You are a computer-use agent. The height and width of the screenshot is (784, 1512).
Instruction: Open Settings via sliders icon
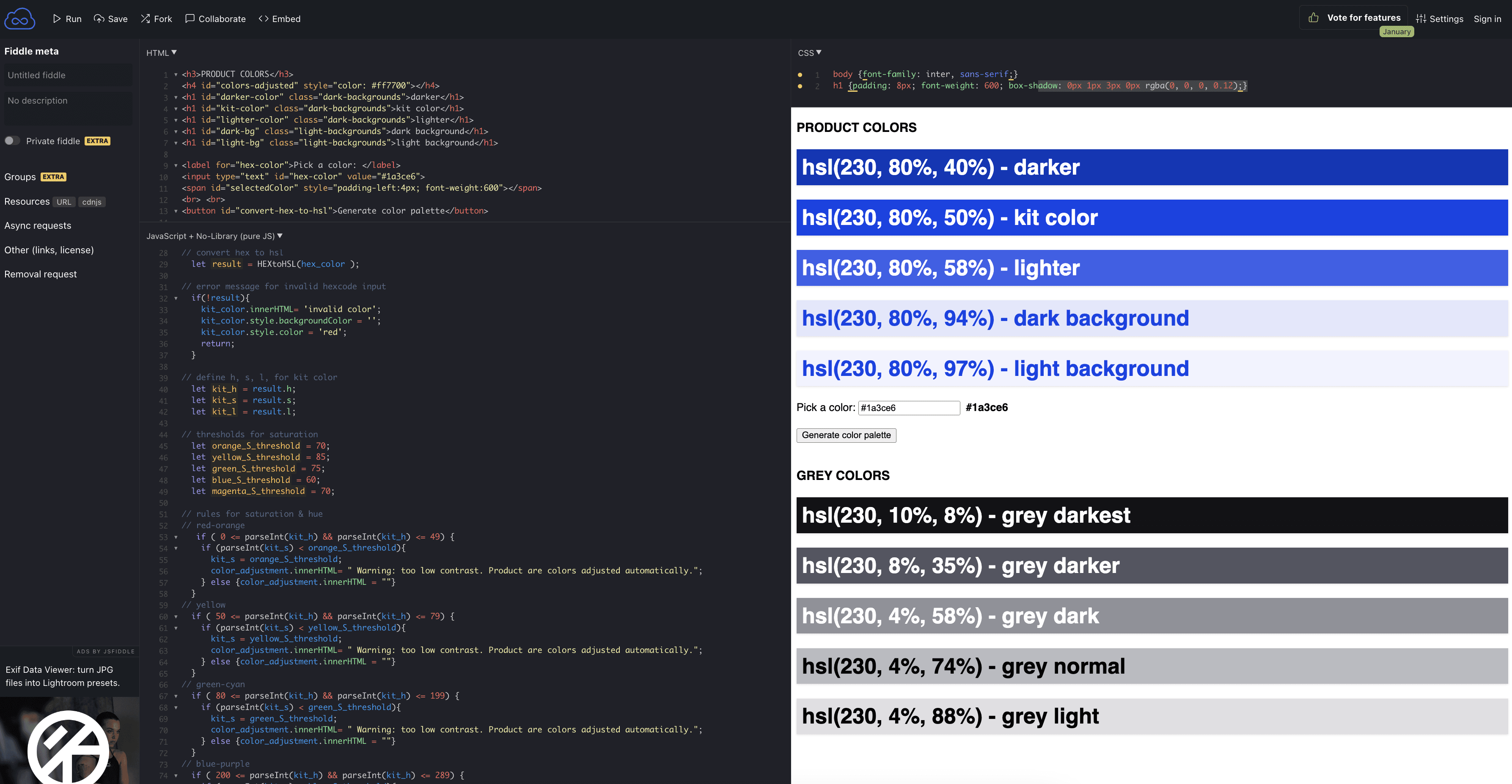1421,19
